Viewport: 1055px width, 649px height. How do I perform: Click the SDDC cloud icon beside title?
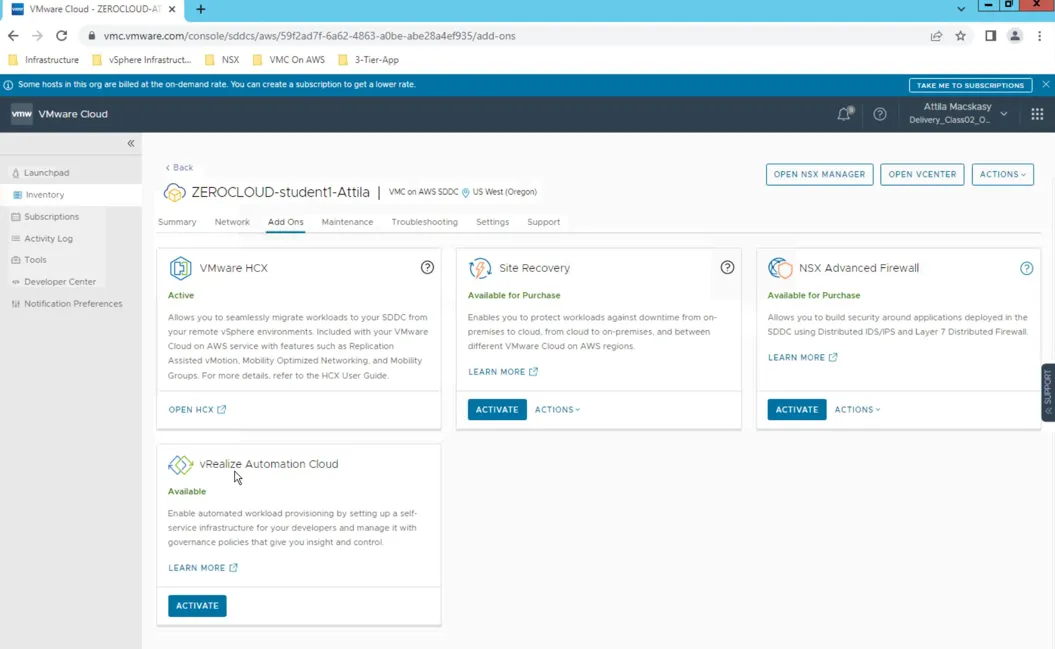(174, 192)
